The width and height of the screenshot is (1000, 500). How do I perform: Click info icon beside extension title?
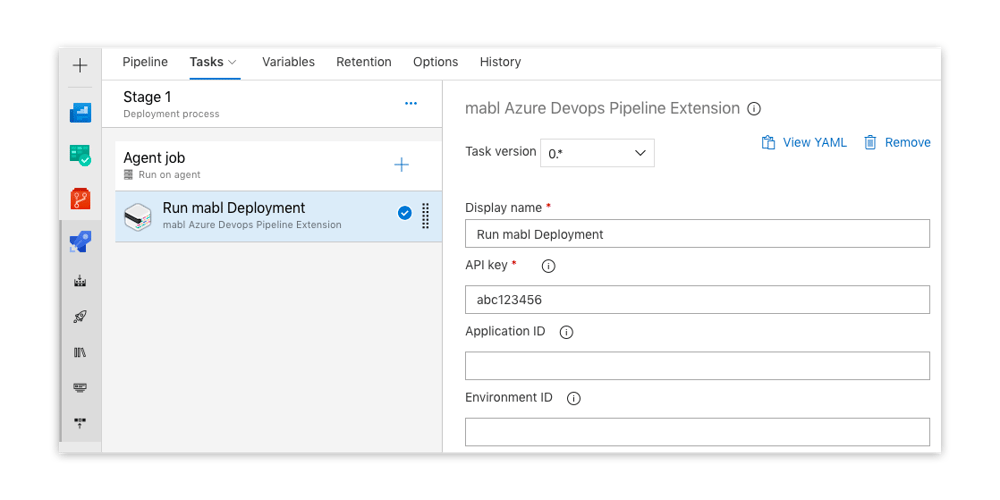(753, 109)
